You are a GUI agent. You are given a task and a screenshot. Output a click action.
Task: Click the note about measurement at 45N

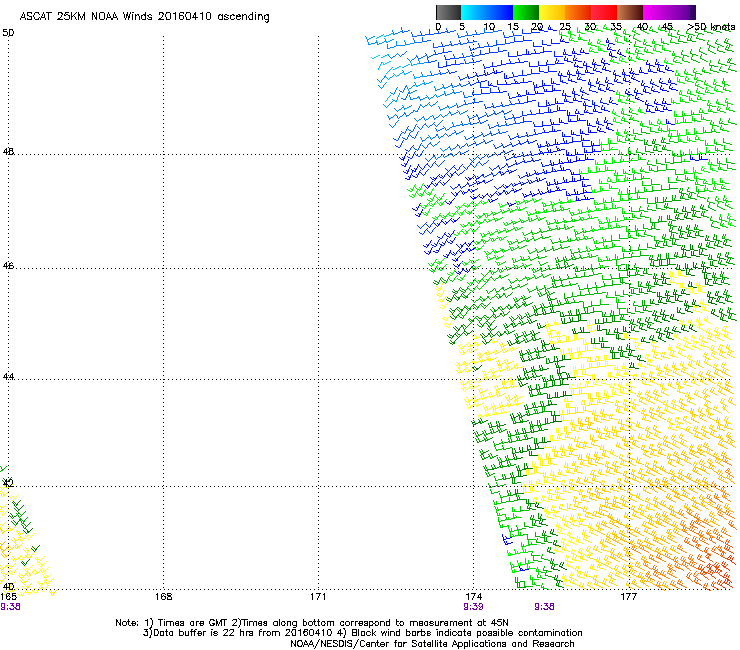coord(370,623)
